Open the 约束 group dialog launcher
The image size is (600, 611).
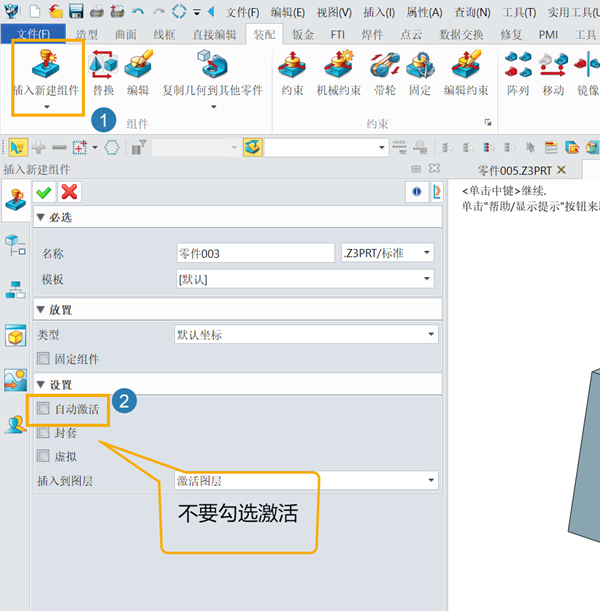(x=488, y=123)
